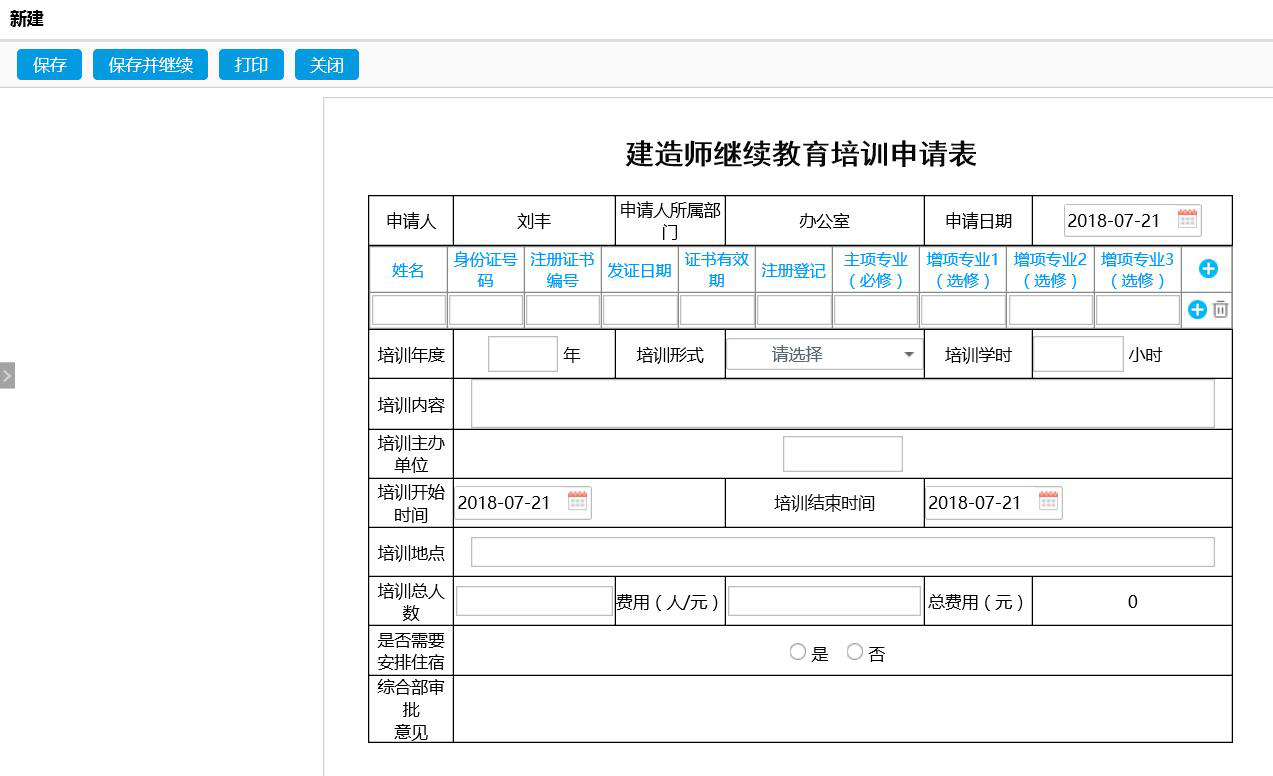Screen dimensions: 1273x776
Task: Click the 保存 button
Action: [x=49, y=65]
